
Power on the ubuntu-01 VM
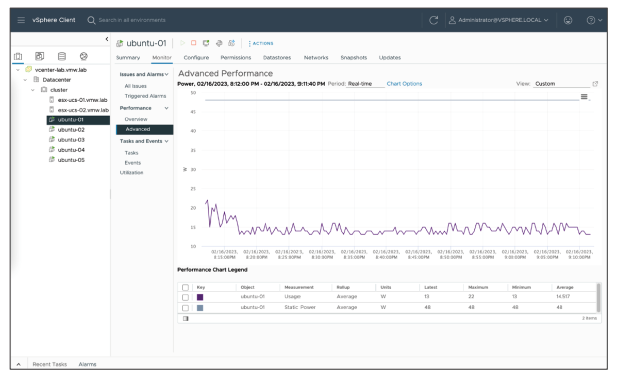182,43
